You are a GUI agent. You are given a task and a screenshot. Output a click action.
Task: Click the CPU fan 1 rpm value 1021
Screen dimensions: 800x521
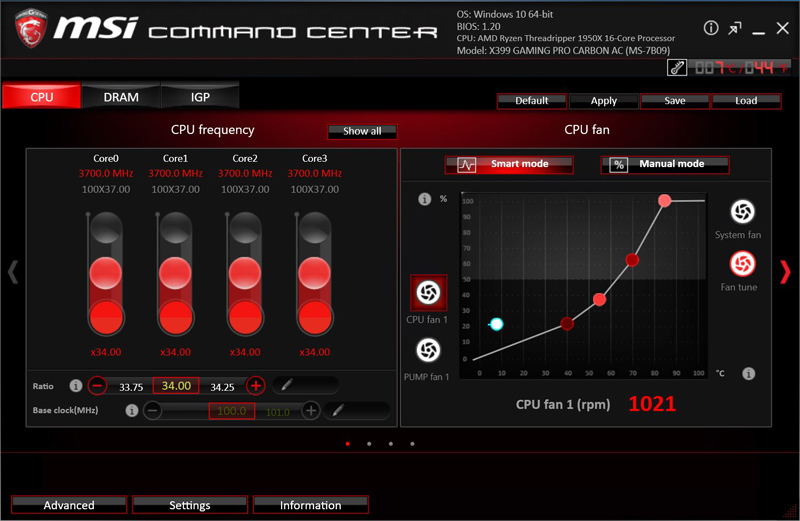click(652, 404)
